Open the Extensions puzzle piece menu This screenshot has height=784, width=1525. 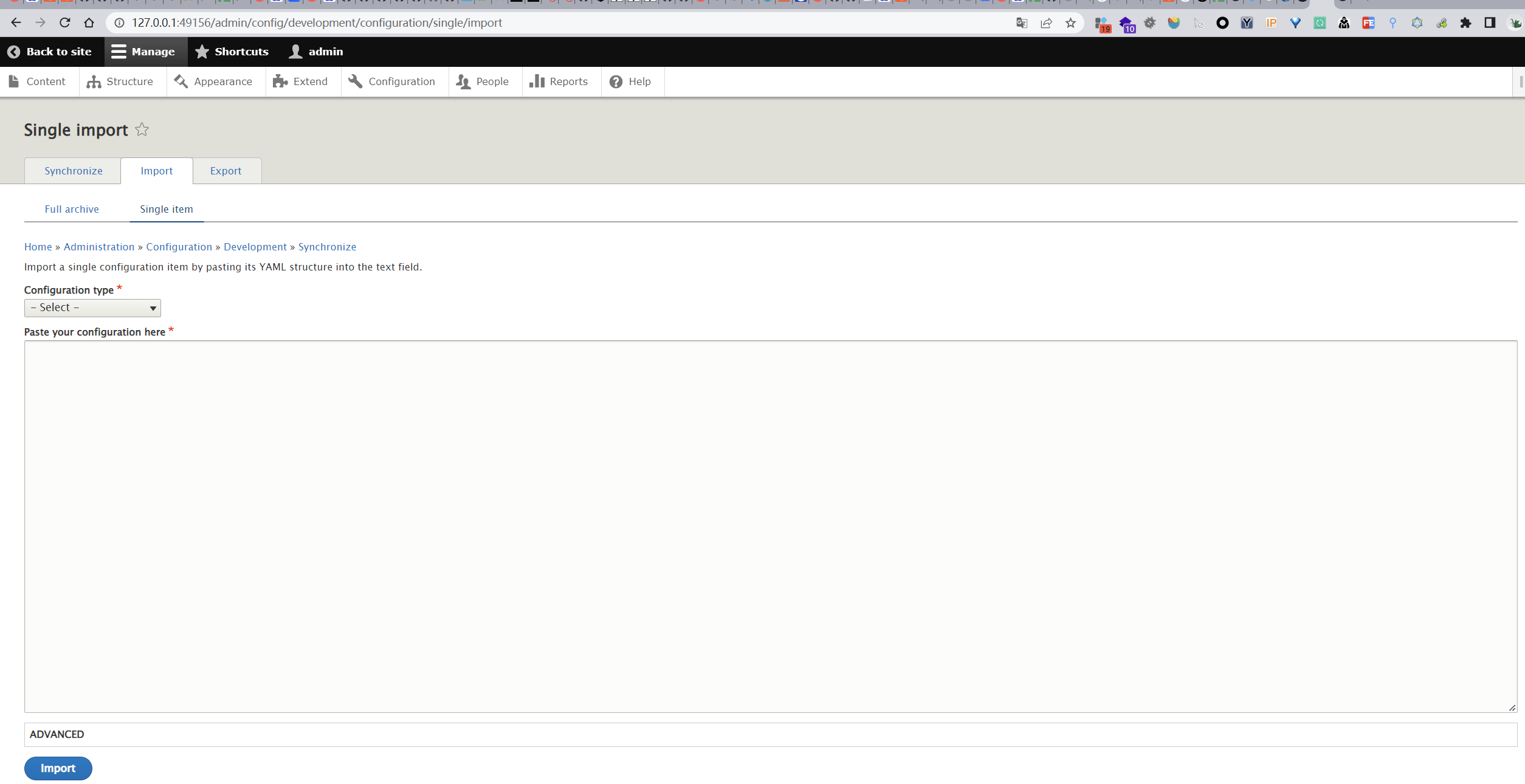pos(1465,23)
